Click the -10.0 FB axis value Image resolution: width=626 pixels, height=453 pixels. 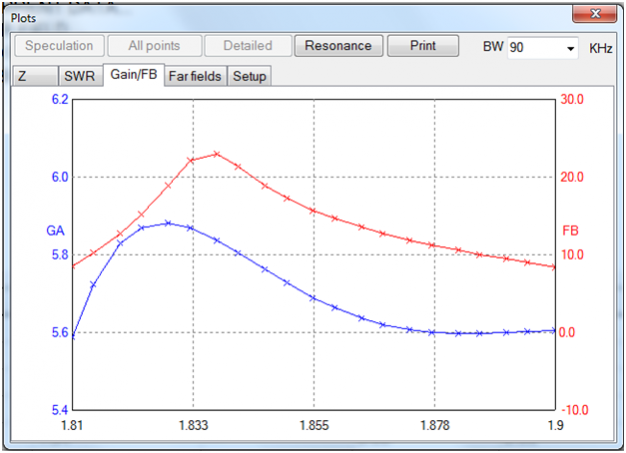pos(575,410)
